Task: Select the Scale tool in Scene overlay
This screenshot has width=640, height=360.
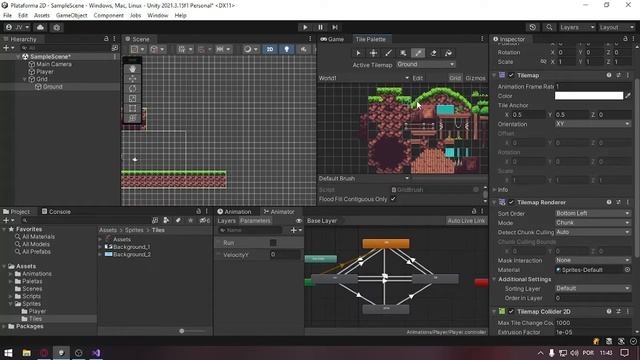Action: pos(132,98)
